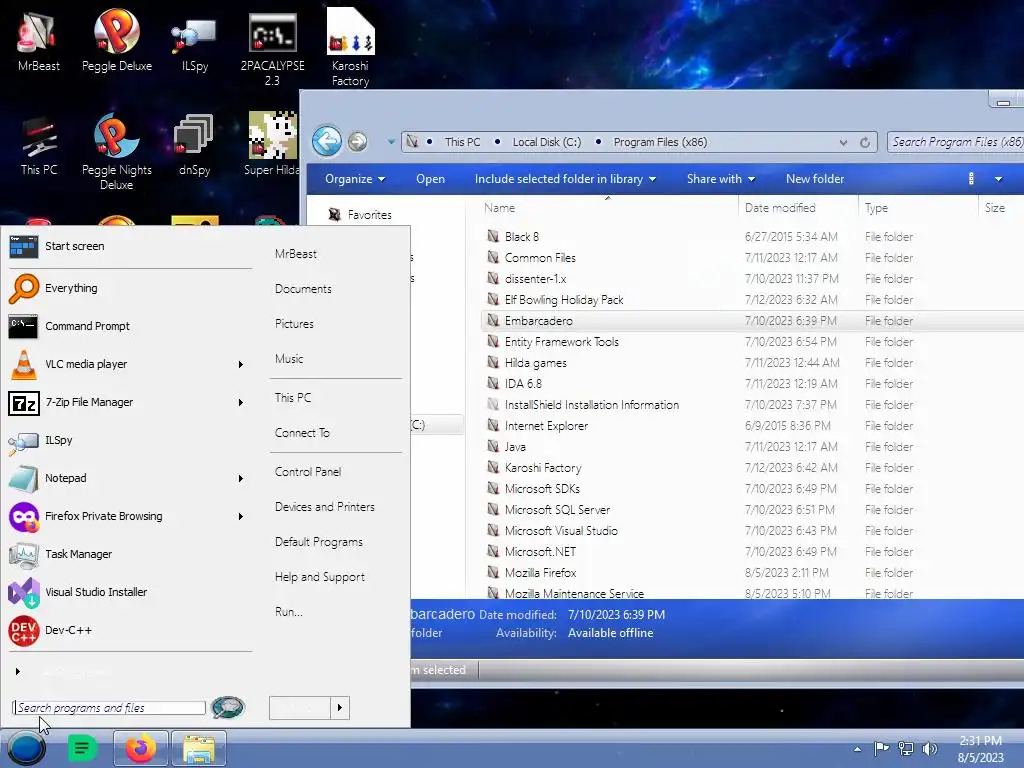1024x768 pixels.
Task: Open 2PACALYPSE 2.3 desktop shortcut
Action: pyautogui.click(x=272, y=48)
